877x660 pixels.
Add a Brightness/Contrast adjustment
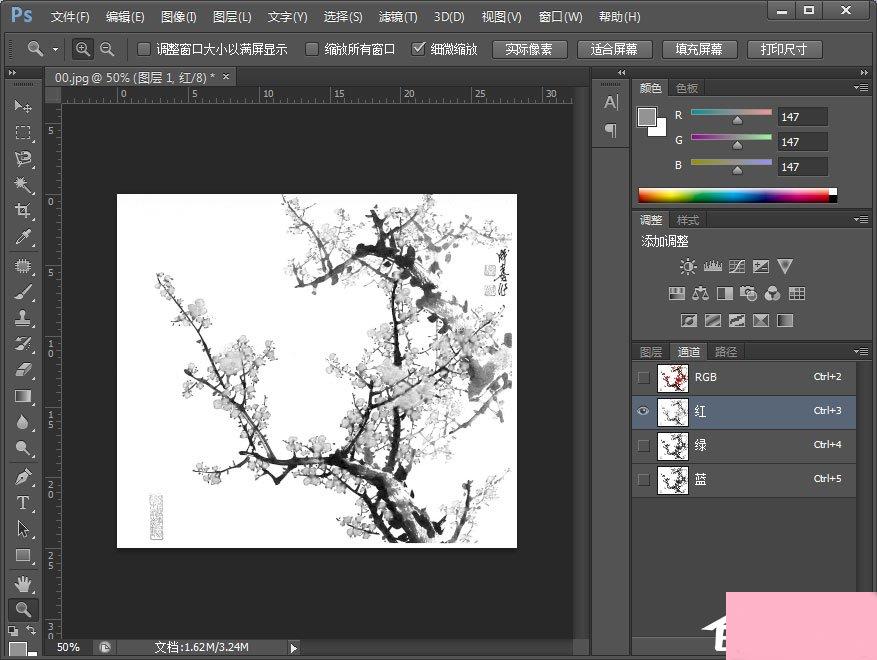coord(688,266)
